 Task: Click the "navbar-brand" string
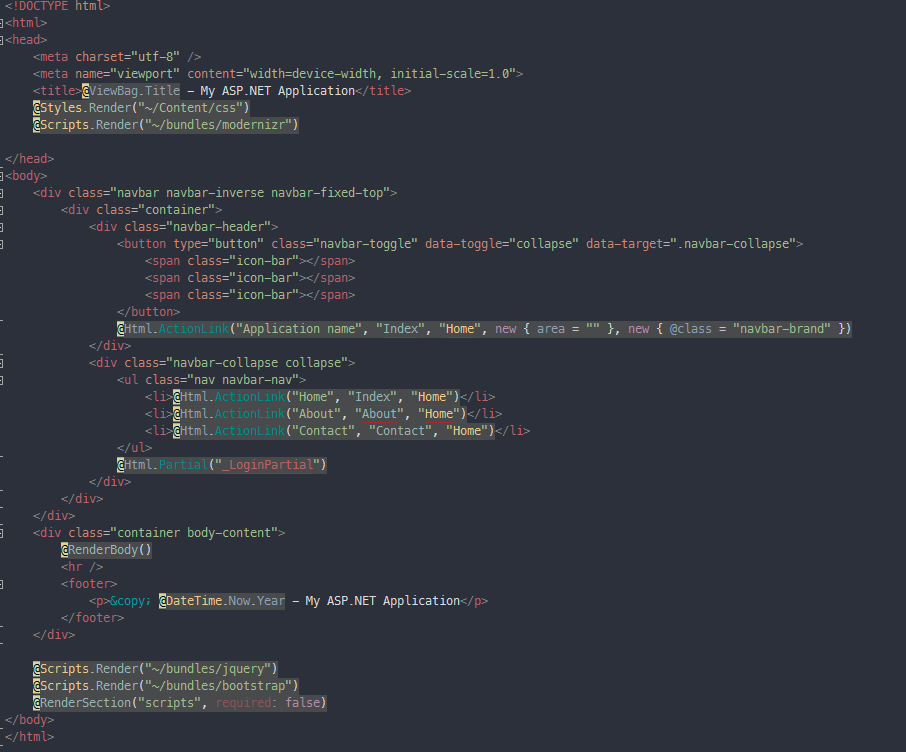(x=782, y=328)
